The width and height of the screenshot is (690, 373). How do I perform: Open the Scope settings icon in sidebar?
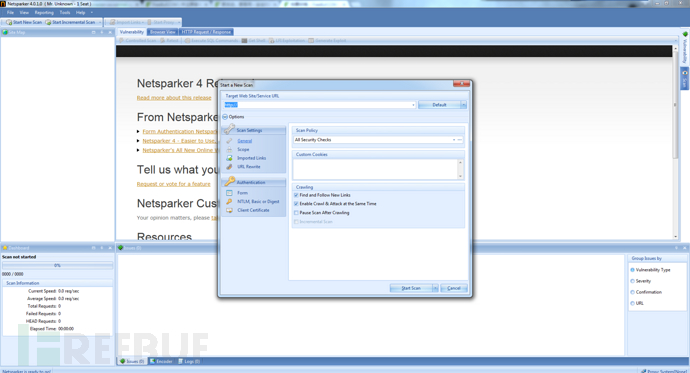229,150
